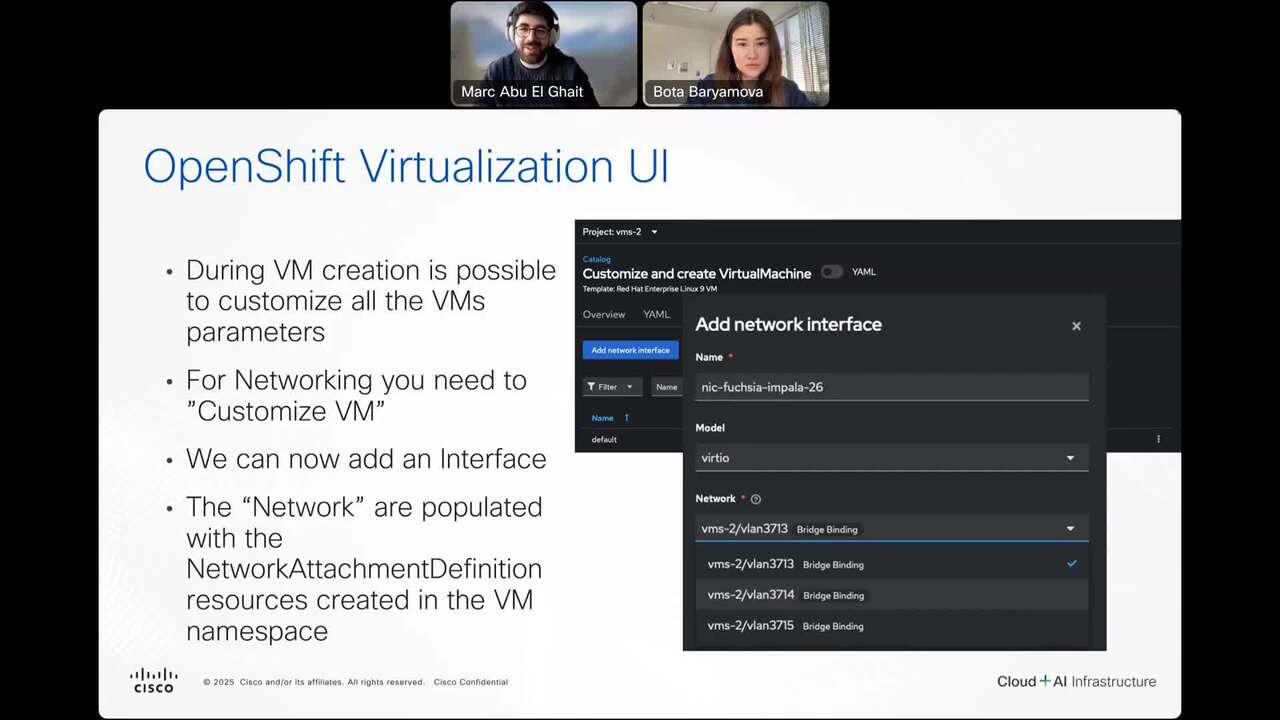Click the default interface row name
Screen dimensions: 1280x720
(604, 440)
